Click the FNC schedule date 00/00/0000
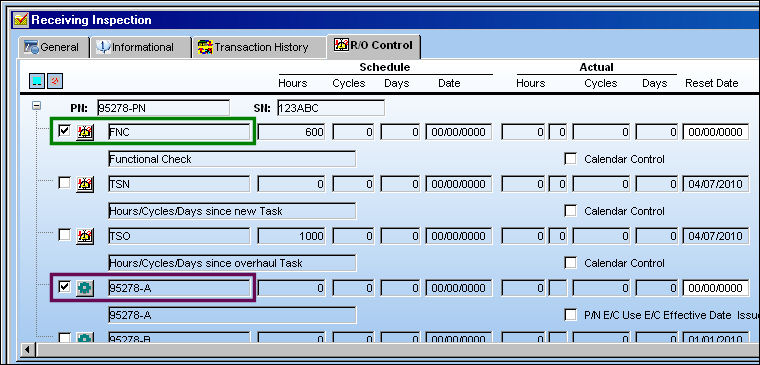The width and height of the screenshot is (760, 365). pyautogui.click(x=459, y=132)
